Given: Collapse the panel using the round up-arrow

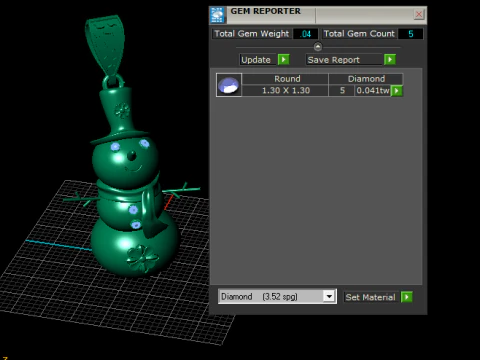Looking at the screenshot, I should (318, 47).
